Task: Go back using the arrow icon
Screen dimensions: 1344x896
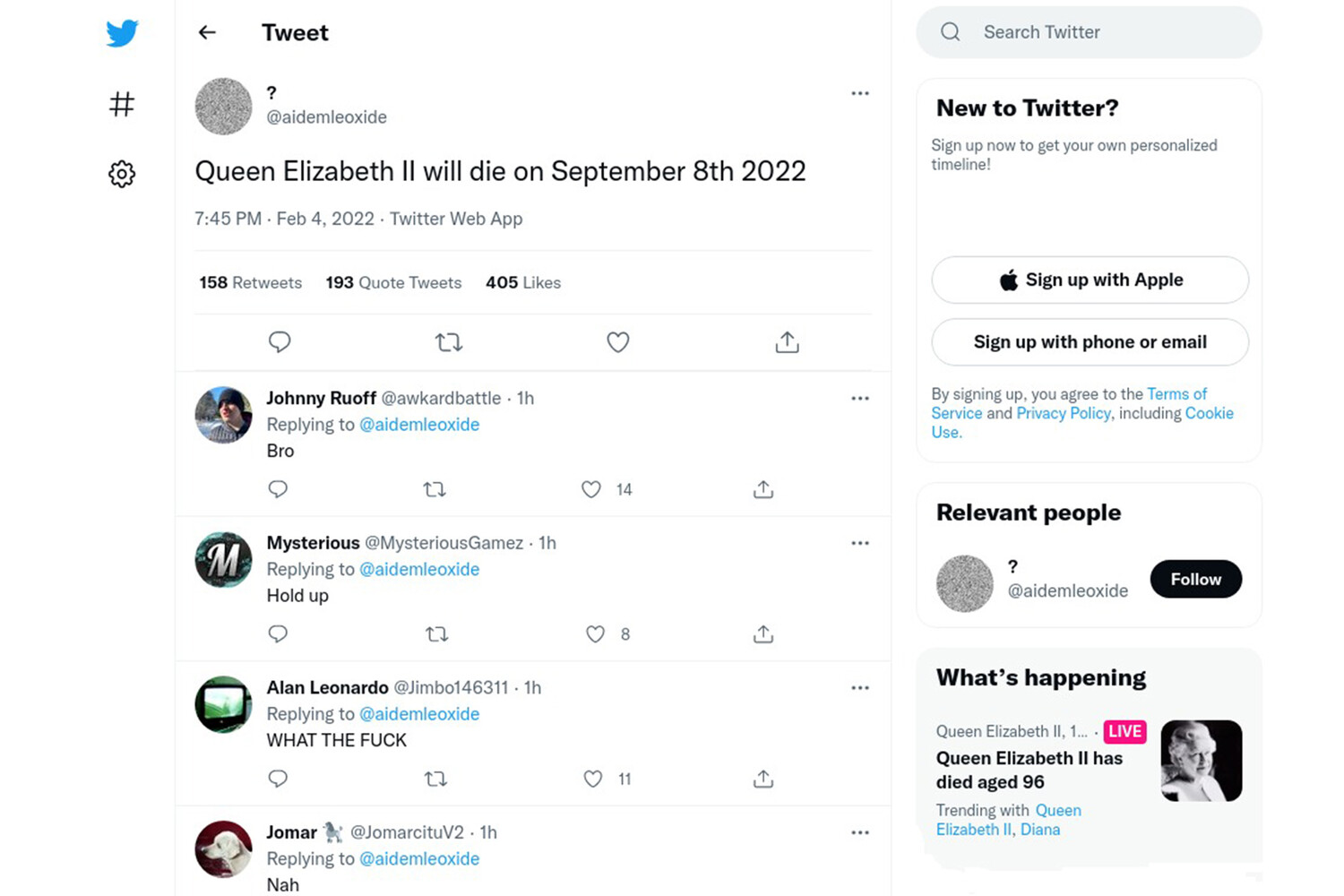Action: click(207, 32)
